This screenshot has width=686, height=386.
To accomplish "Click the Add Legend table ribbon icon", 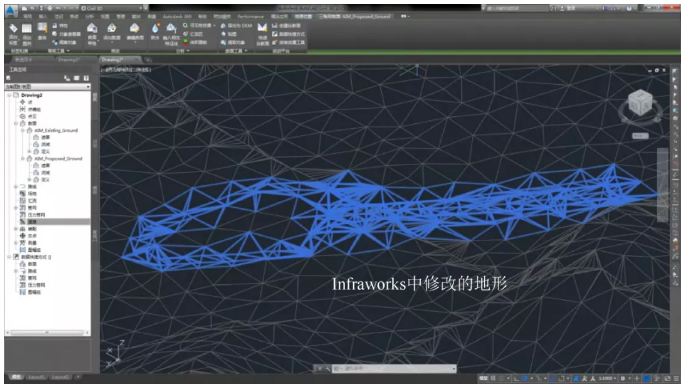I will click(27, 34).
